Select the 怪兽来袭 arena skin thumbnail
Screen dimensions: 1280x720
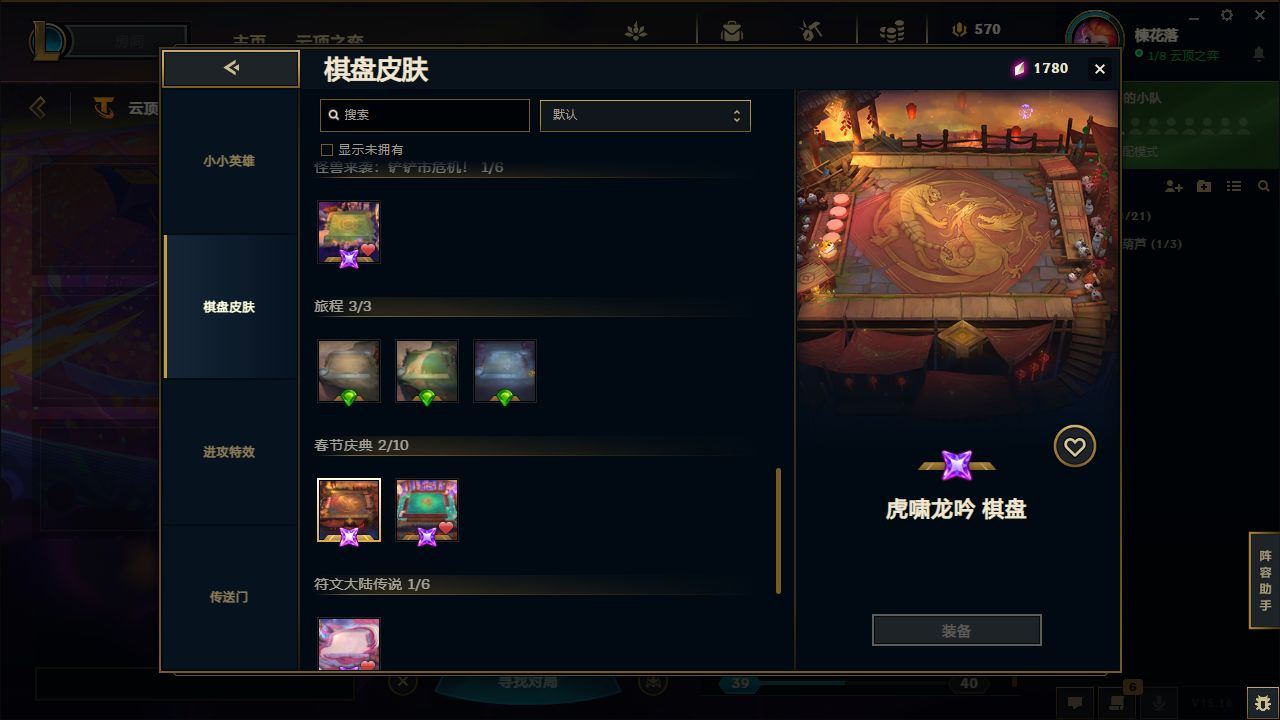349,232
